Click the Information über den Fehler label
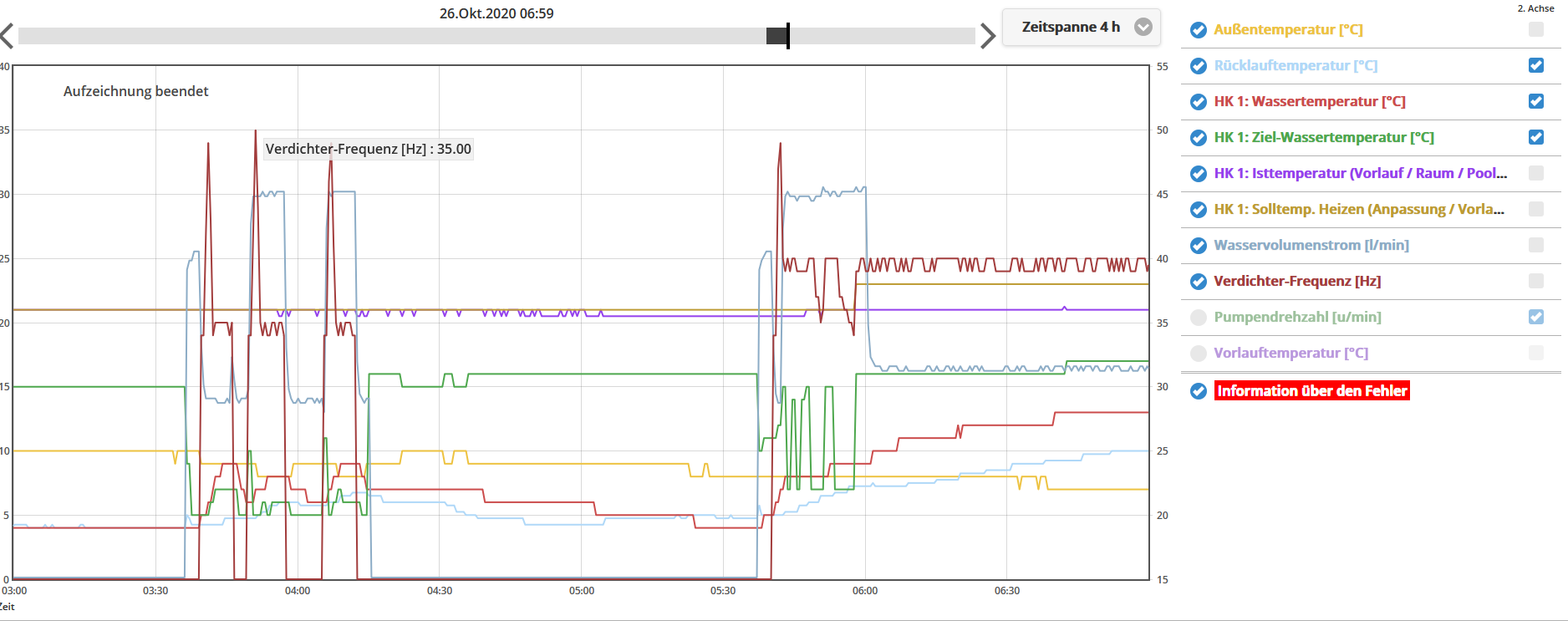 [x=1311, y=391]
